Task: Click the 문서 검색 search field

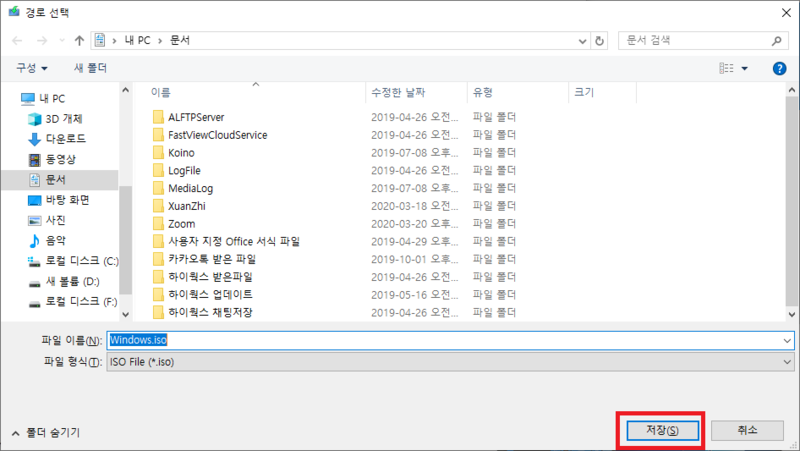Action: tap(695, 41)
